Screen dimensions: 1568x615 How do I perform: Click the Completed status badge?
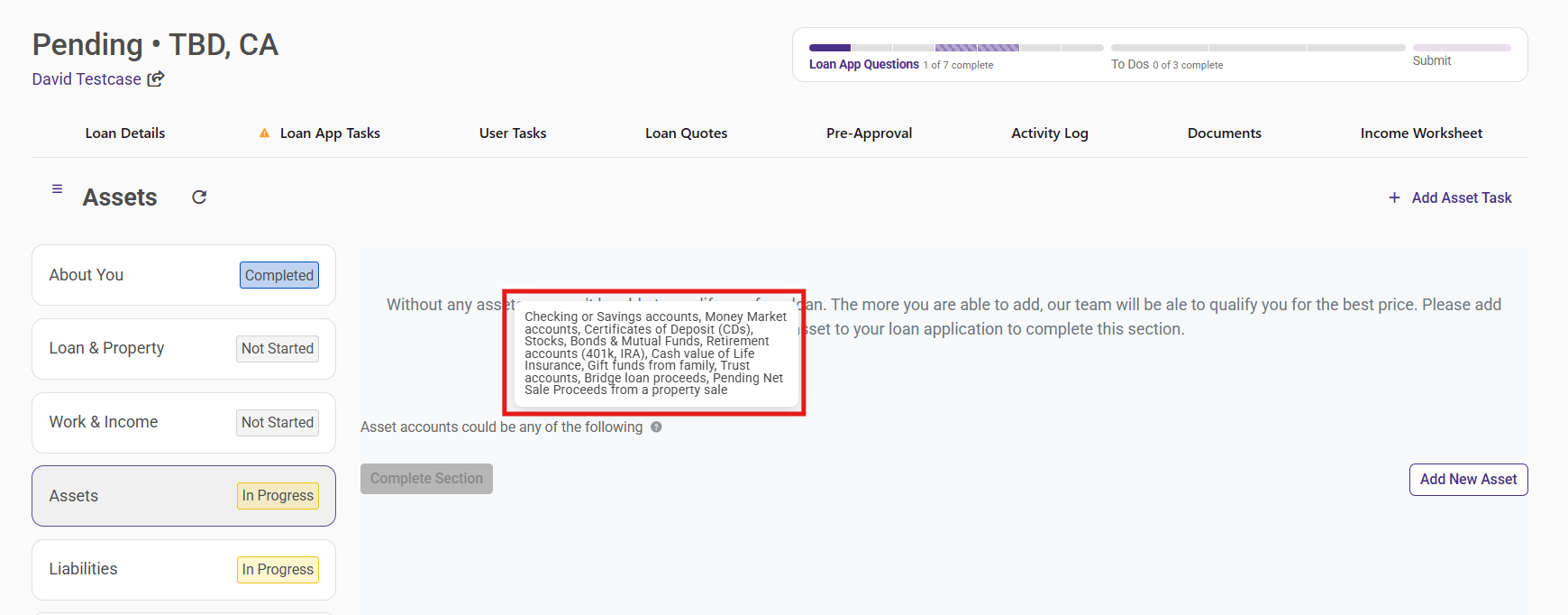279,275
